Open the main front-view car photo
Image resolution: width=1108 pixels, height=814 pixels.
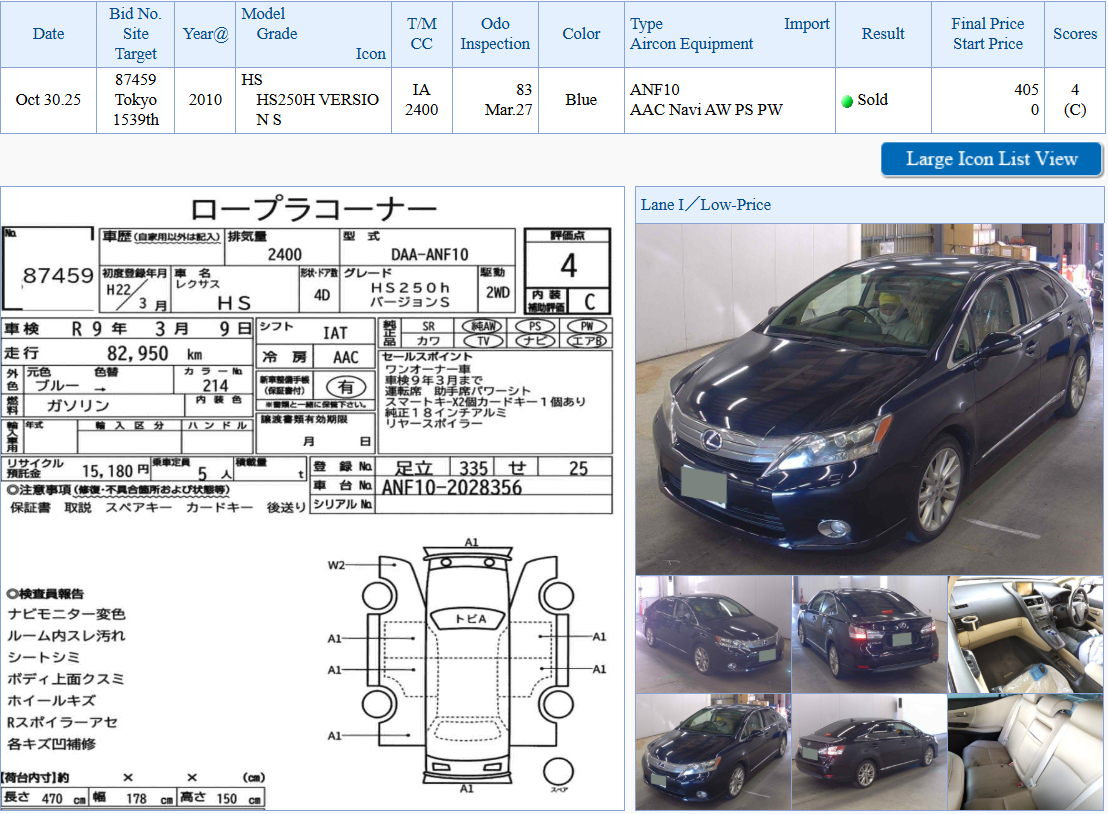click(x=868, y=398)
